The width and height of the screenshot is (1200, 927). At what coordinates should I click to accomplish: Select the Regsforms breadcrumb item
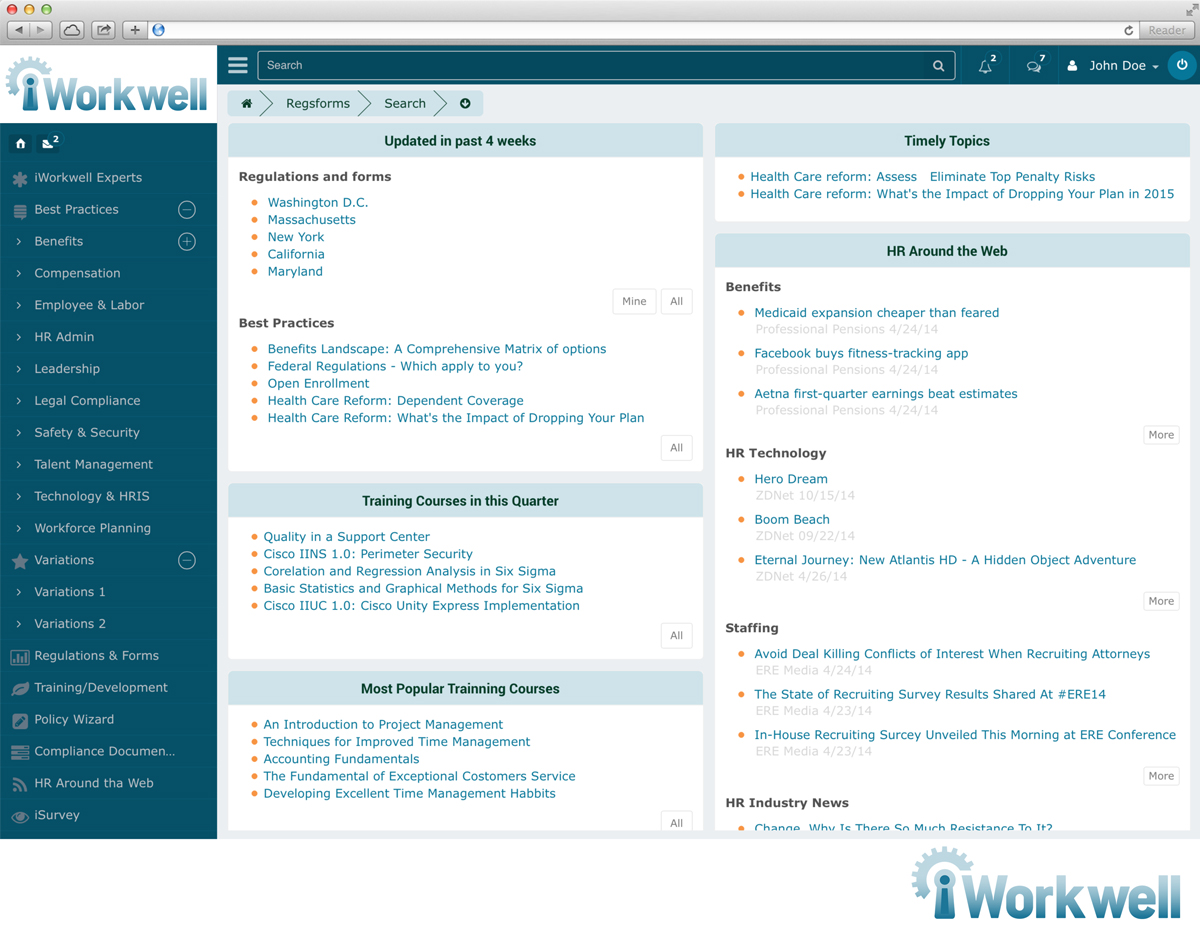tap(317, 102)
